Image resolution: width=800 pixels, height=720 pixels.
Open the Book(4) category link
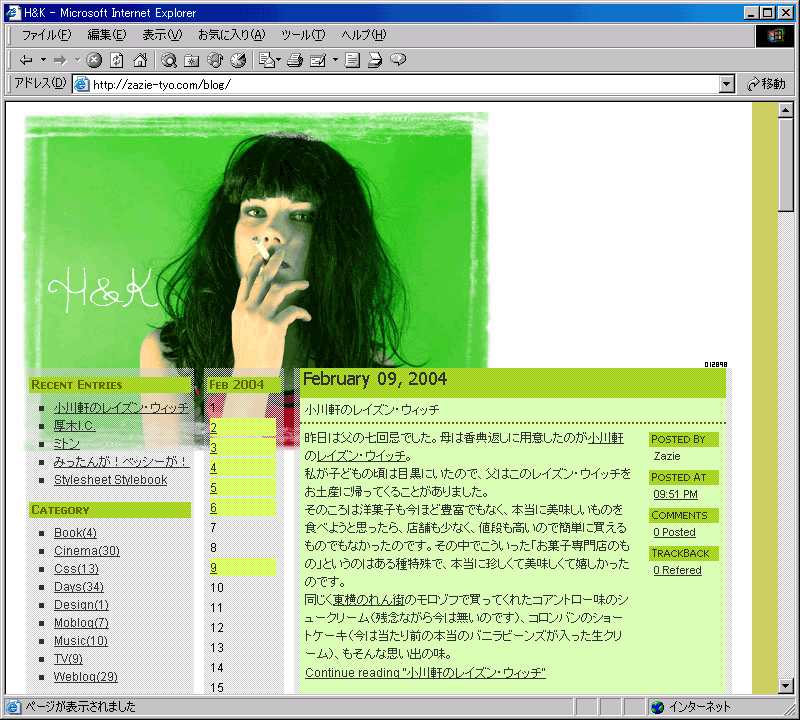[75, 533]
